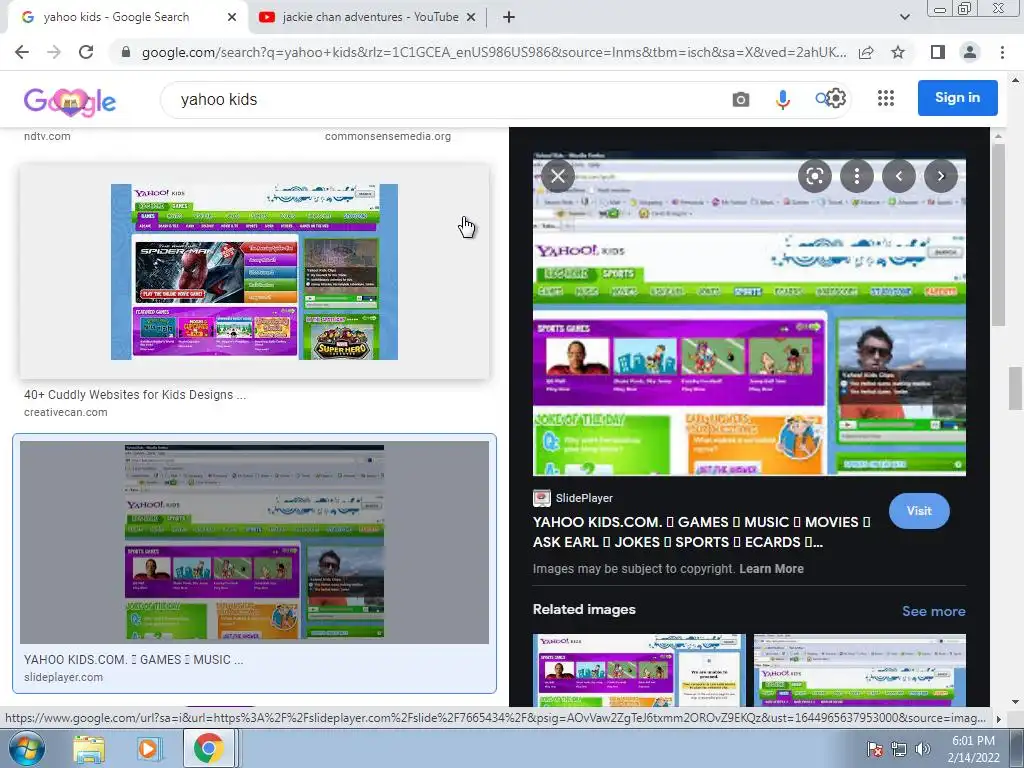Screen dimensions: 1024x768
Task: Open Action Center flag in tray
Action: click(x=874, y=749)
